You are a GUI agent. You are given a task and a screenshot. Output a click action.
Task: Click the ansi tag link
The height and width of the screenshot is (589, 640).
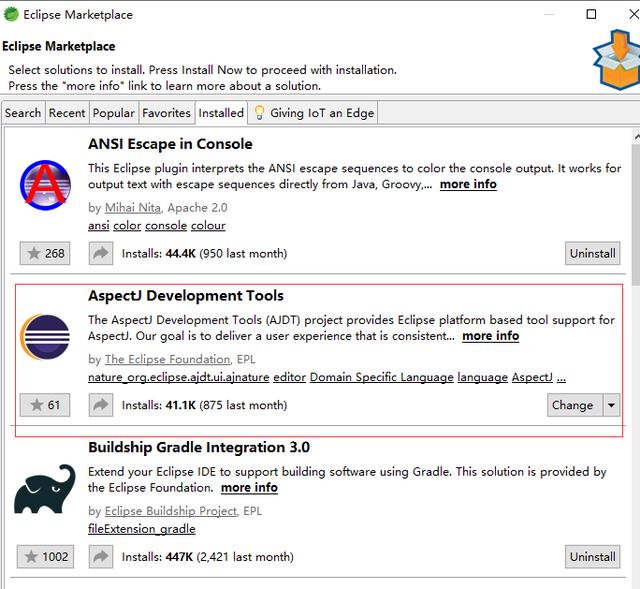click(99, 226)
